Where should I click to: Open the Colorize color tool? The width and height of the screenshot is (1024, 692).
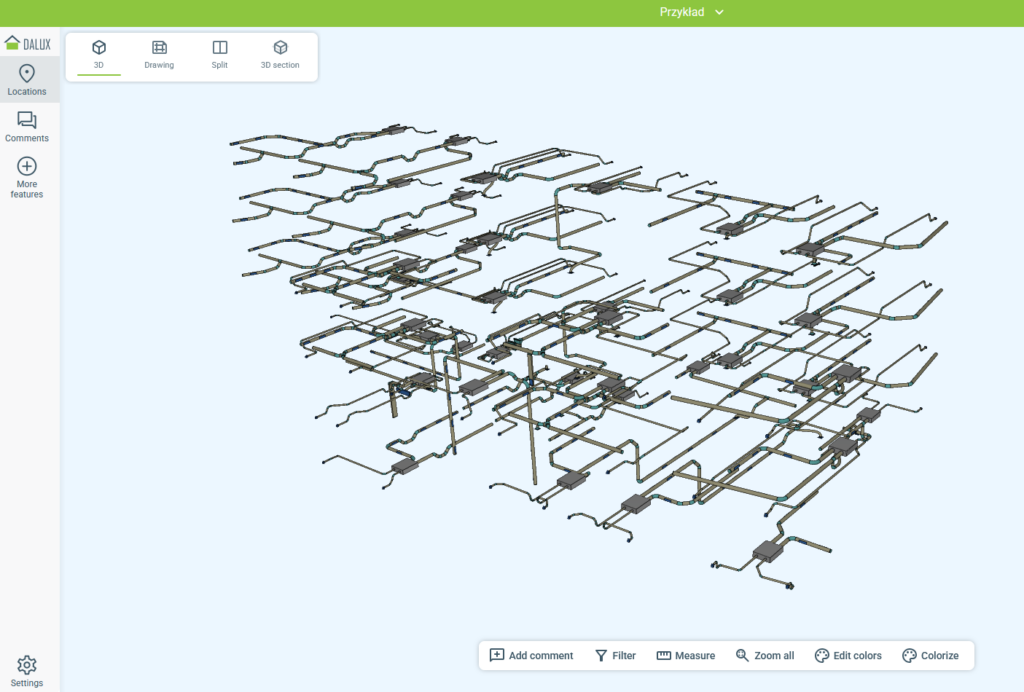[932, 655]
